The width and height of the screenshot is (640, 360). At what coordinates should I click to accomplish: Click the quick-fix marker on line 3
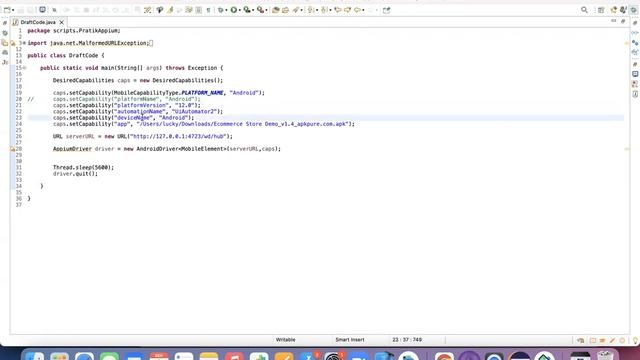point(13,43)
